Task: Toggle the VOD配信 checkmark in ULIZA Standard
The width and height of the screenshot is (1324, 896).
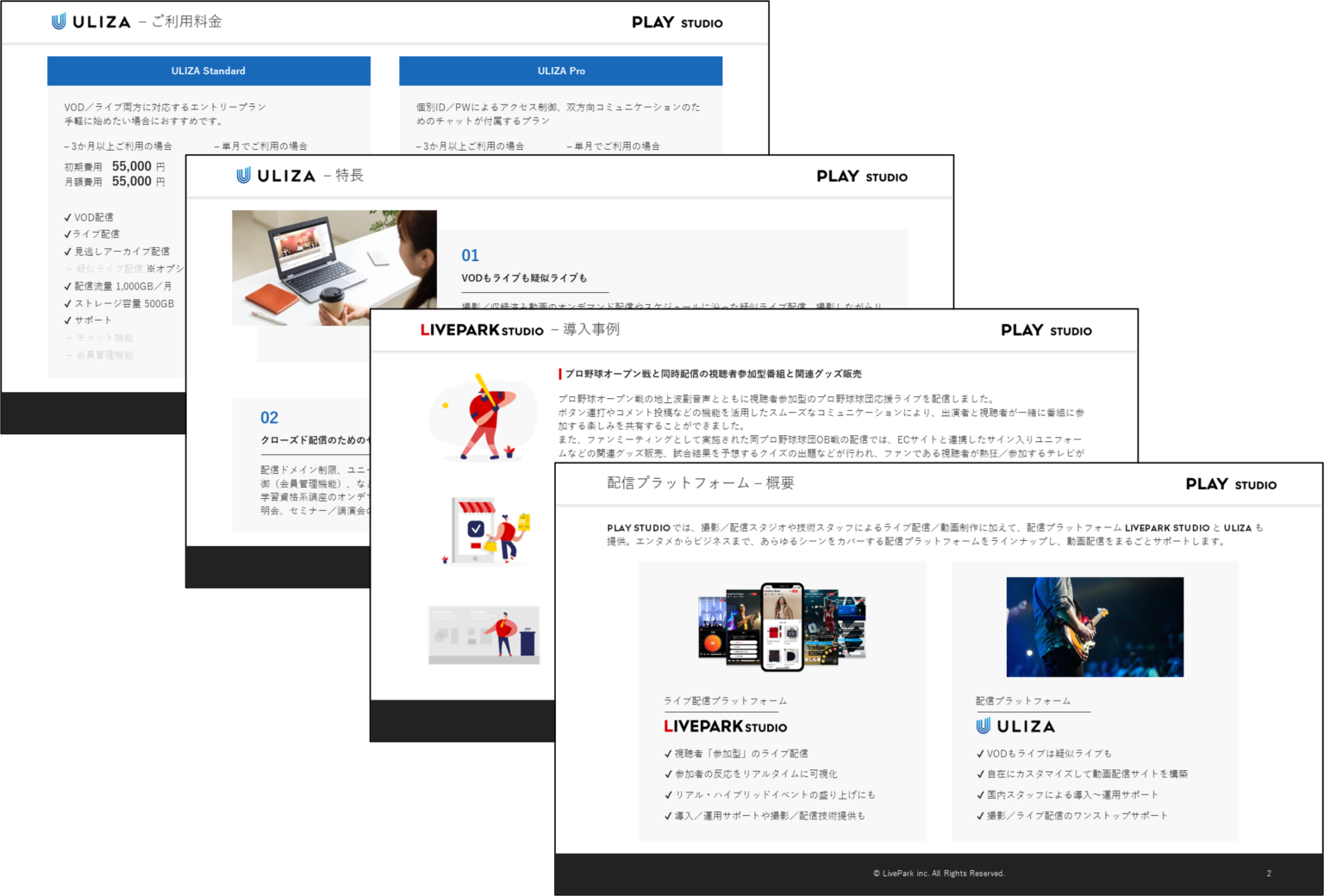Action: click(68, 217)
